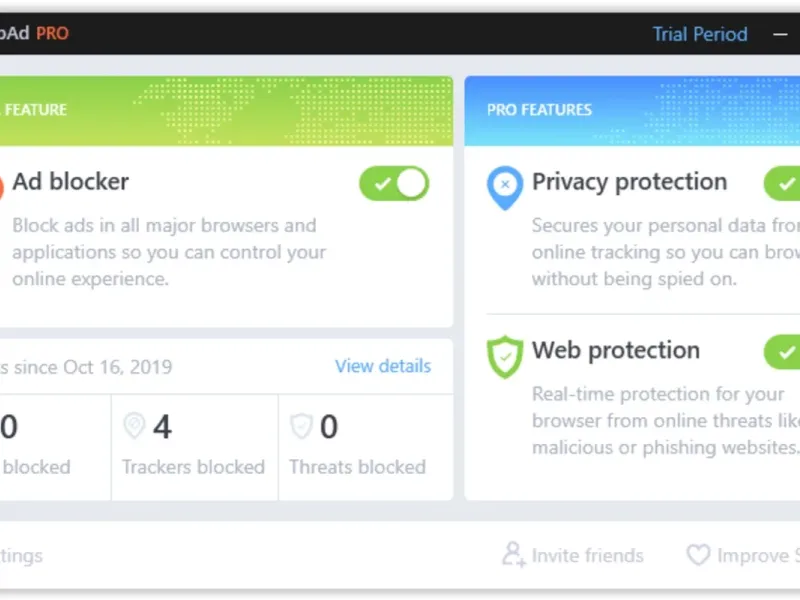The image size is (800, 600).
Task: Click the Threats blocked shield icon
Action: [301, 427]
